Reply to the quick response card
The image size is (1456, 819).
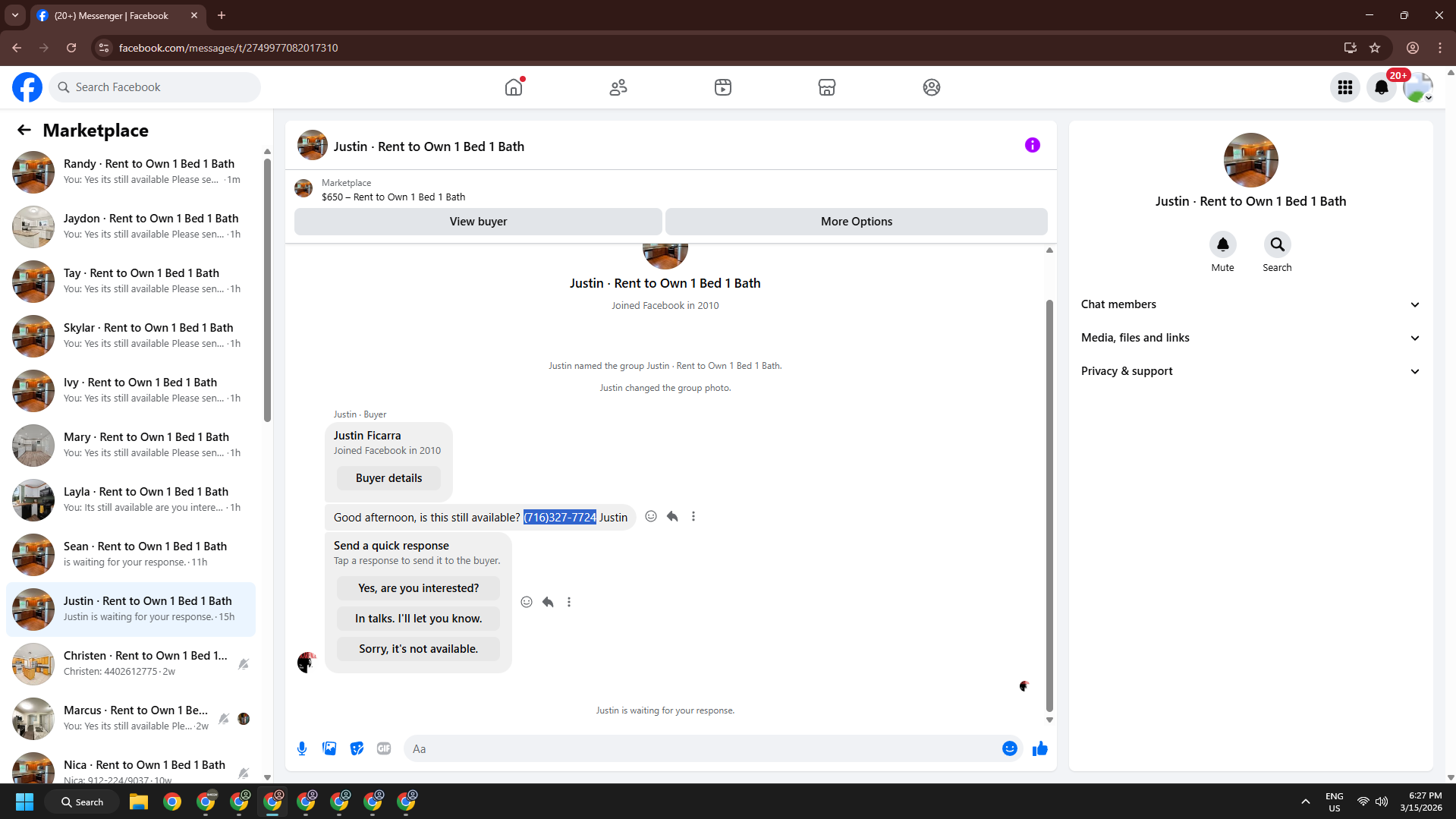point(548,602)
